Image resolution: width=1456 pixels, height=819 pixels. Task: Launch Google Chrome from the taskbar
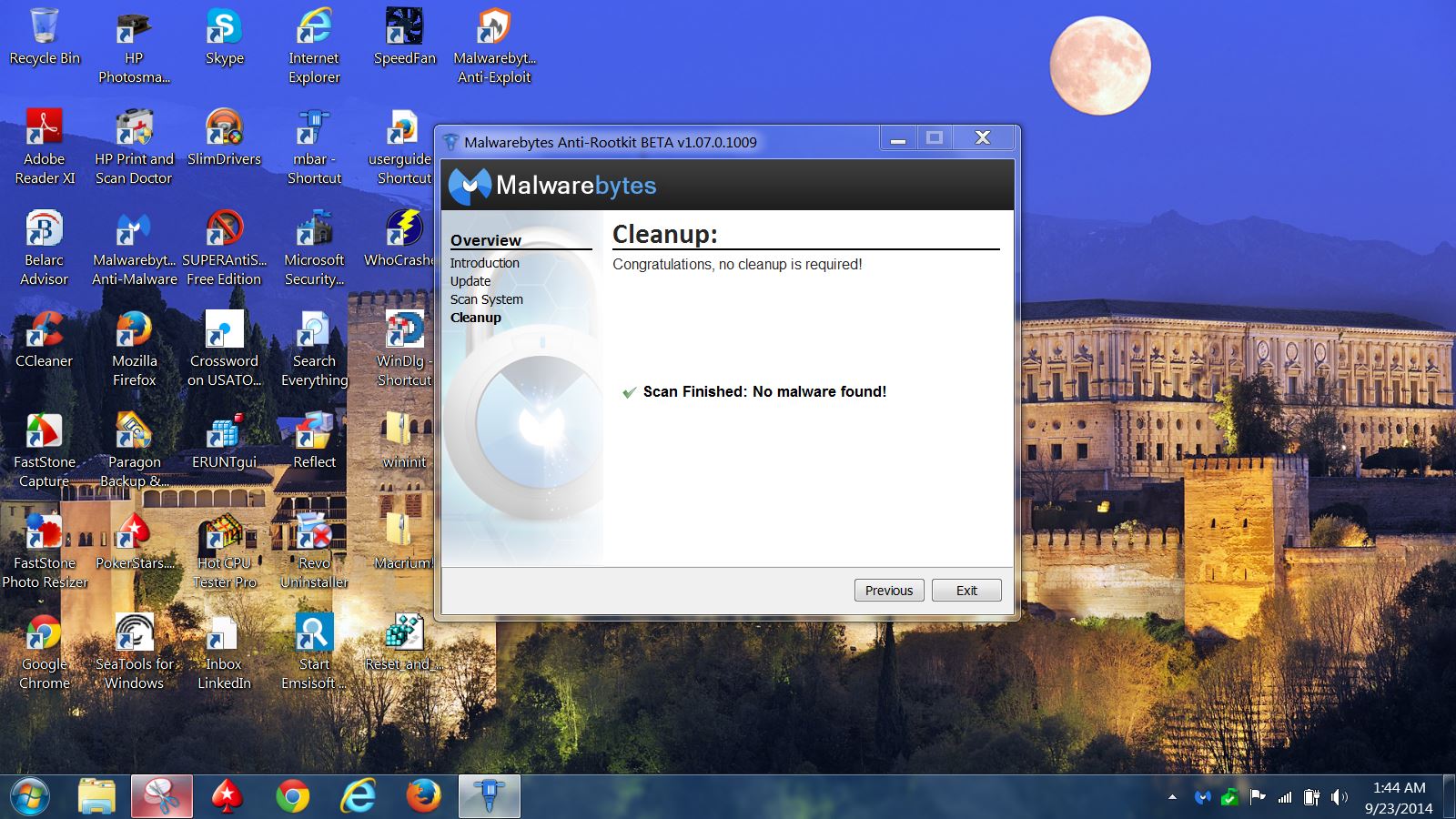pos(293,797)
